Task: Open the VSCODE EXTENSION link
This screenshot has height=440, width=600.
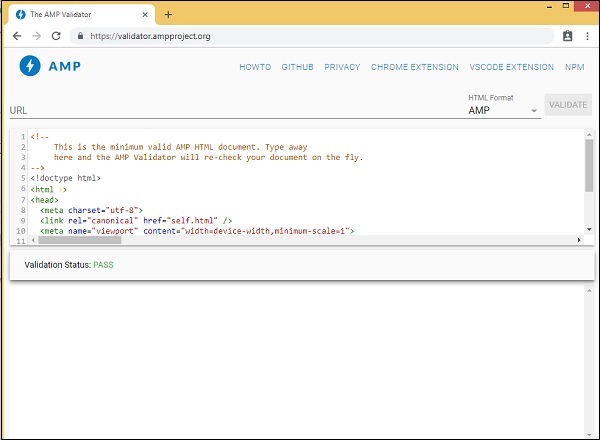Action: (511, 67)
